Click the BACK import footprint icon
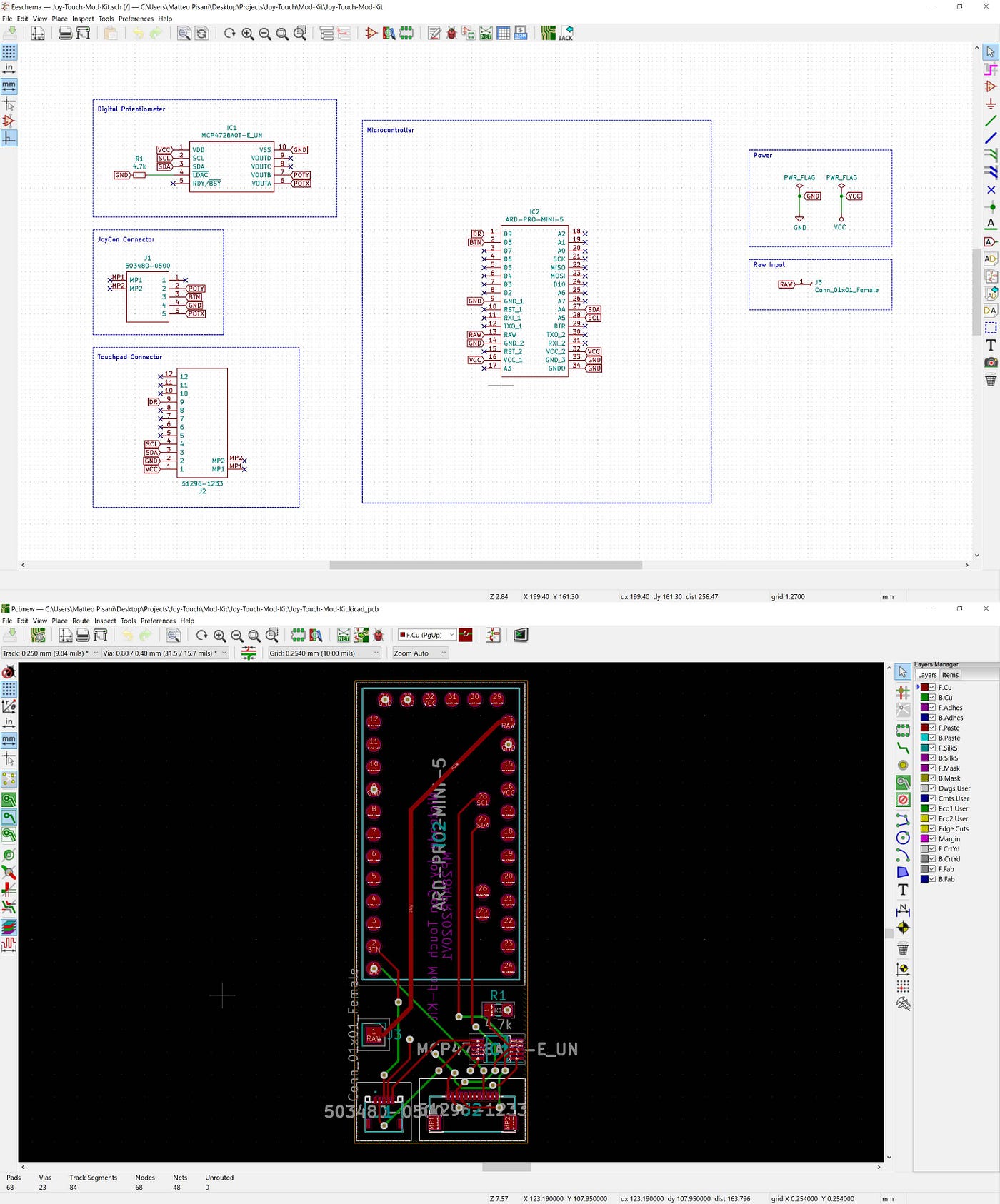Viewport: 1000px width, 1204px height. coord(565,34)
